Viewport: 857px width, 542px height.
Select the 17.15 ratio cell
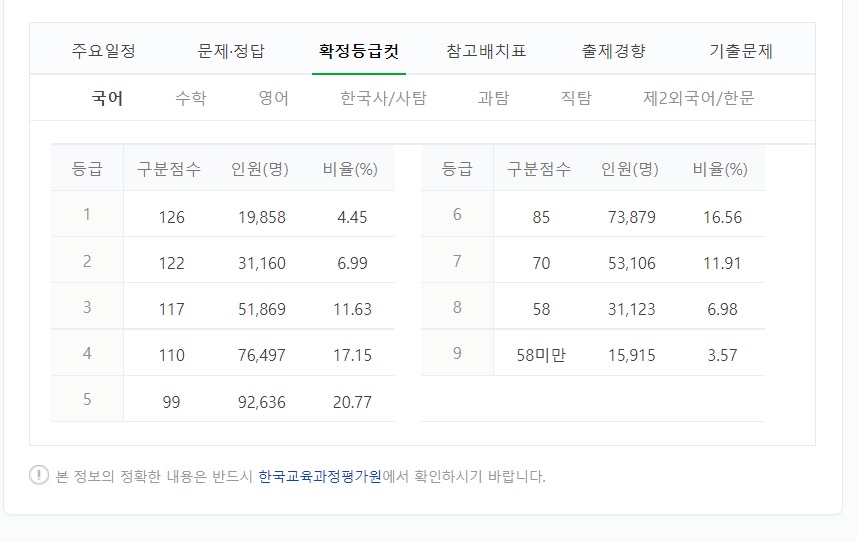tap(353, 356)
